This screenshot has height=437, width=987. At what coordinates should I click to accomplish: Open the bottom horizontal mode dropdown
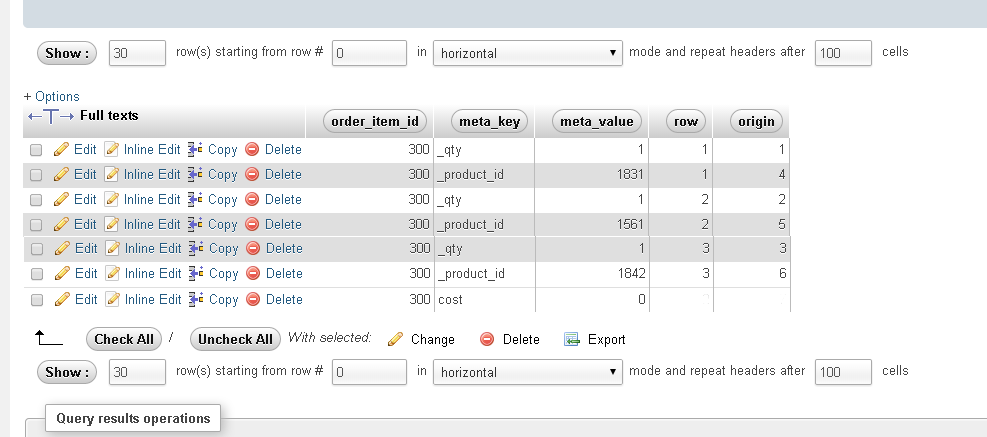pyautogui.click(x=528, y=372)
